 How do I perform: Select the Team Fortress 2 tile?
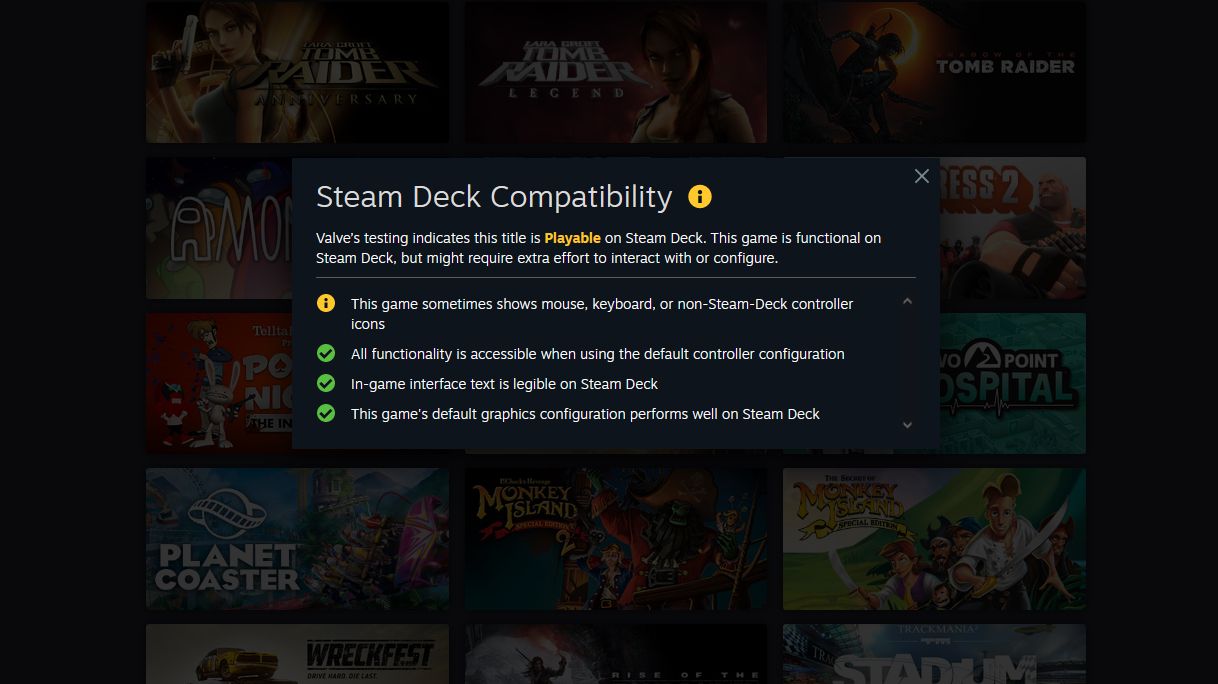(x=1012, y=228)
